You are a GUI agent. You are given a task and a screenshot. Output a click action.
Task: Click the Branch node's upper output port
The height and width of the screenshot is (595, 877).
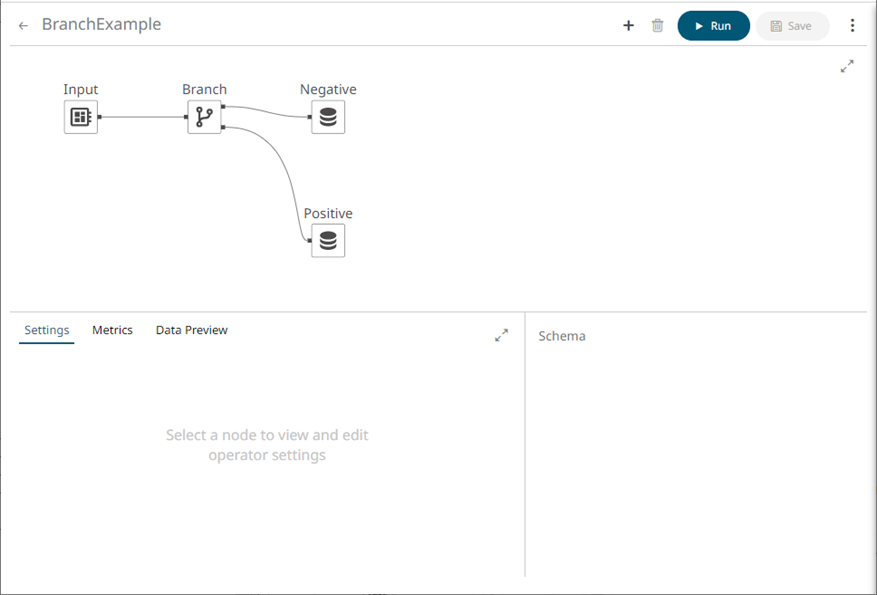223,106
